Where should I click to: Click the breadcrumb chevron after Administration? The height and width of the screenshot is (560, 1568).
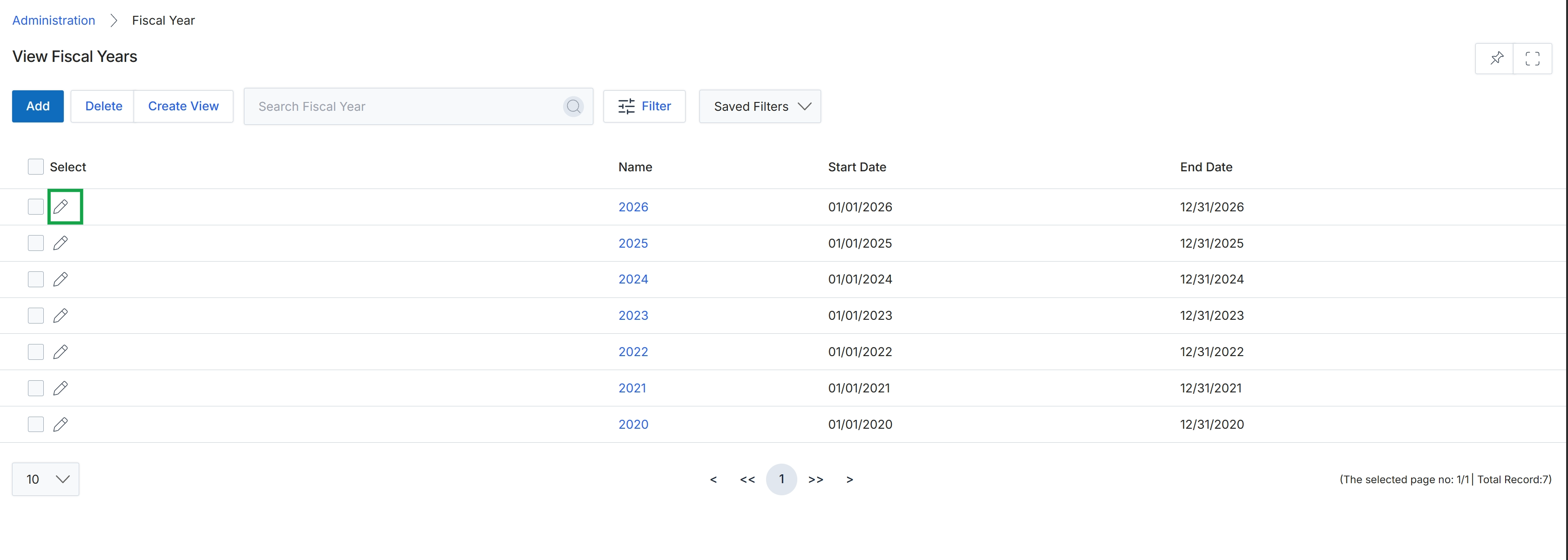(114, 20)
